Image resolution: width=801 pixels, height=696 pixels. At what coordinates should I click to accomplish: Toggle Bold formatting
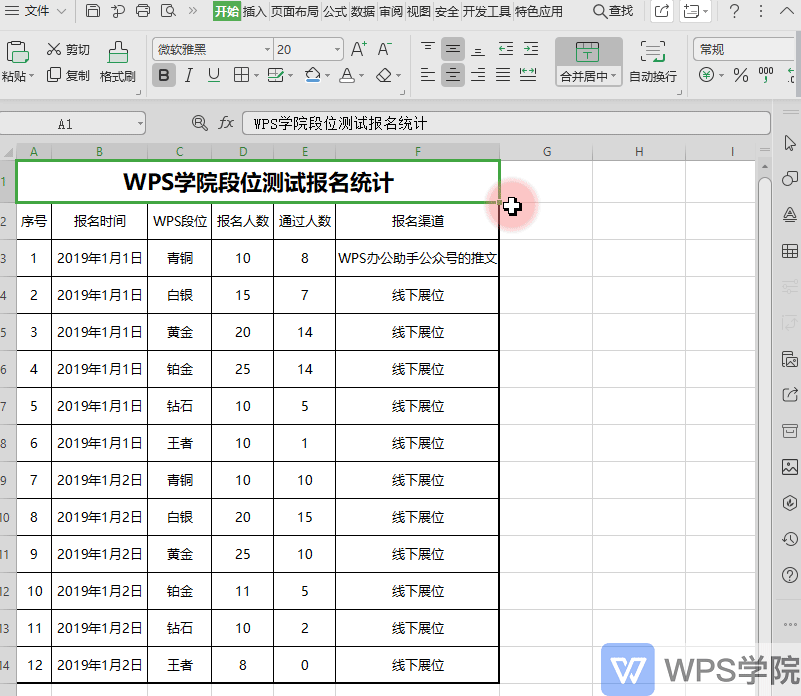[163, 76]
